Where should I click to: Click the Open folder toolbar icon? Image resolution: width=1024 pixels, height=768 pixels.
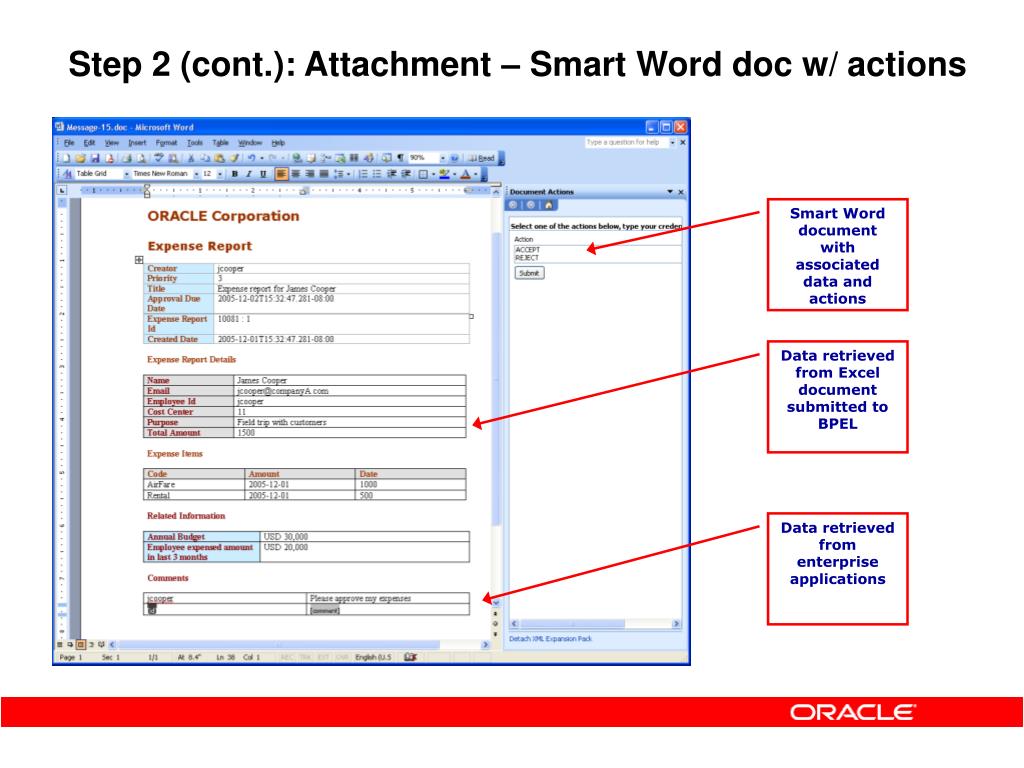(x=80, y=158)
